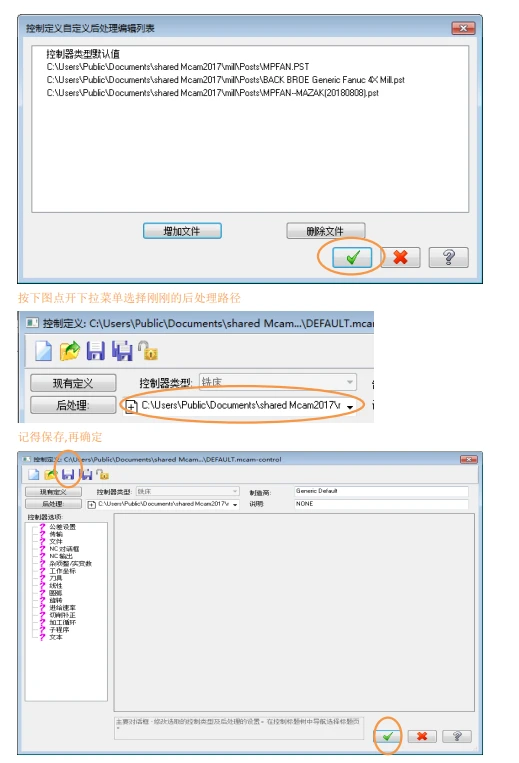Close the bottom control definition dialog
Screen dimensions: 519x763
[468, 459]
